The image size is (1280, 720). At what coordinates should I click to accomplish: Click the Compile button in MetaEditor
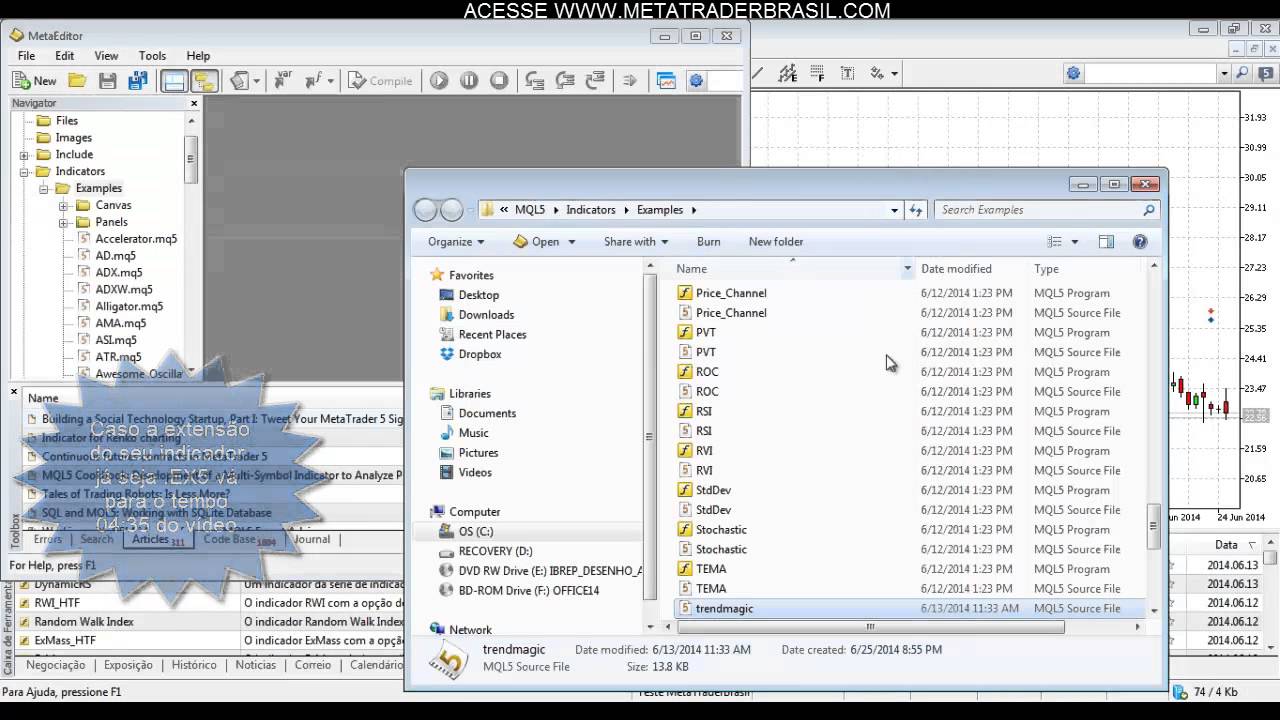(380, 81)
